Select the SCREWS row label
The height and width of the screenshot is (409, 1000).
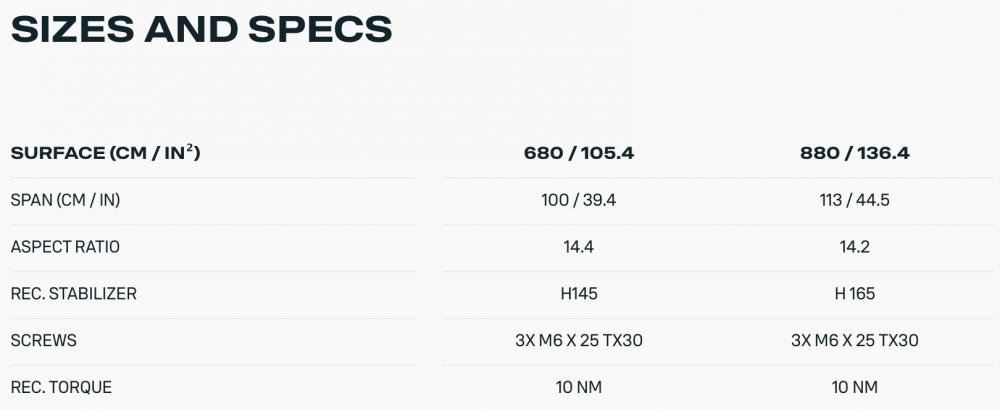[x=43, y=340]
